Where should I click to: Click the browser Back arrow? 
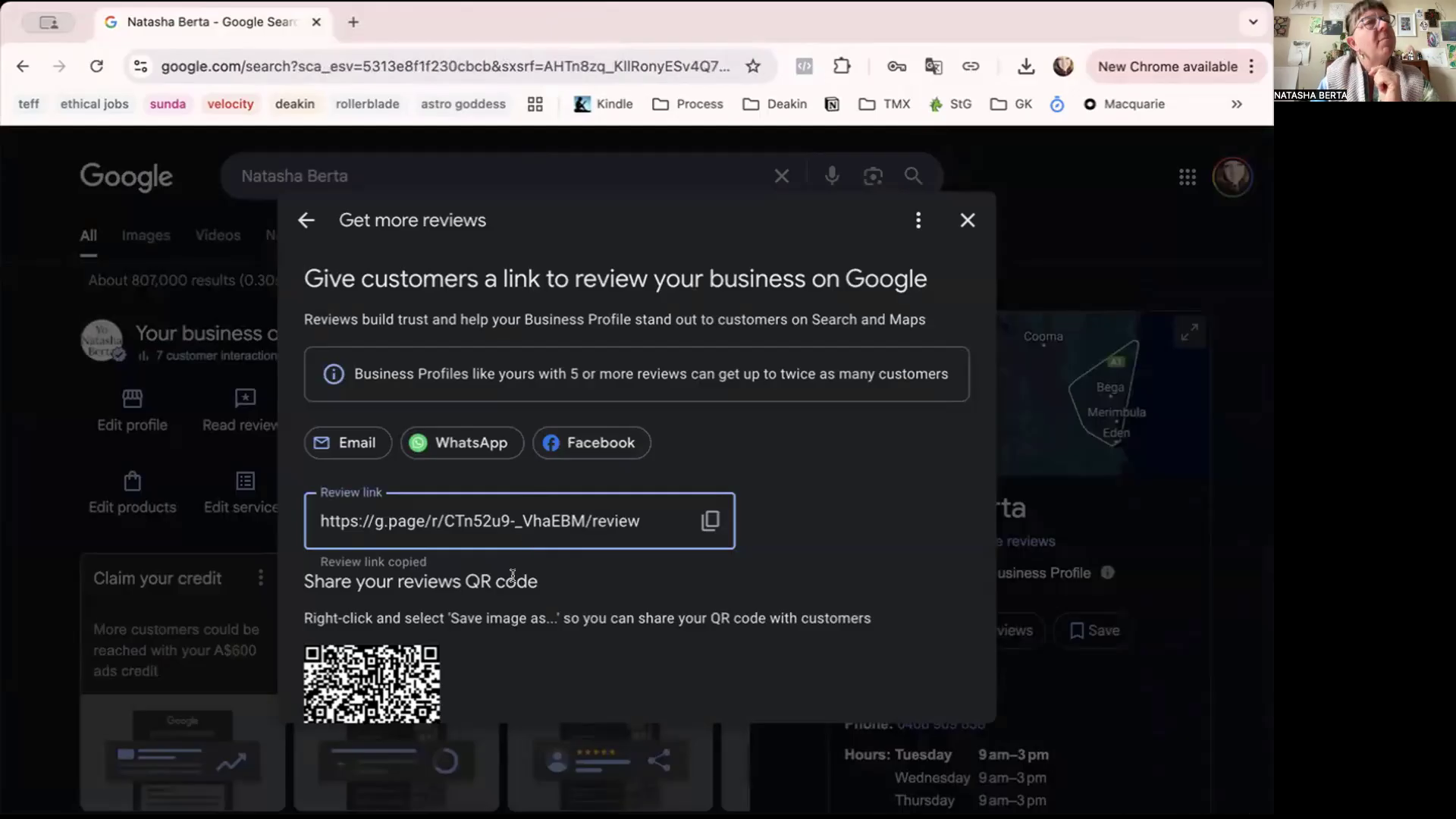tap(23, 67)
